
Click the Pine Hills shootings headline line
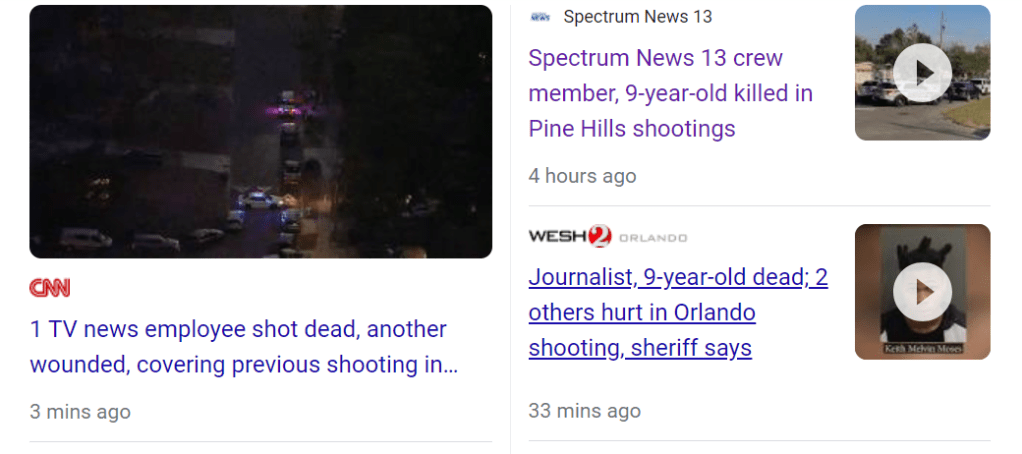632,128
